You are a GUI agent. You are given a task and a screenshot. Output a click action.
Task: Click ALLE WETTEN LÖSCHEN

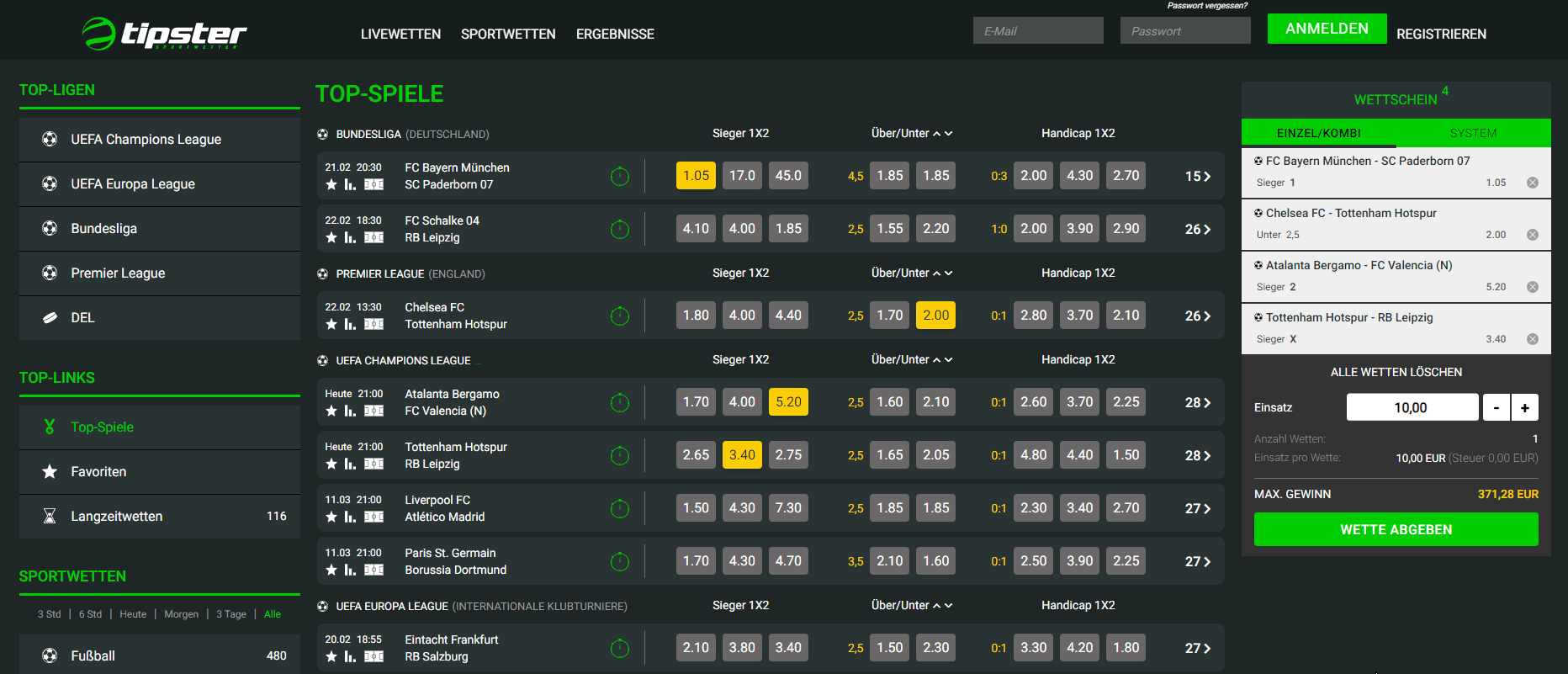click(x=1396, y=372)
